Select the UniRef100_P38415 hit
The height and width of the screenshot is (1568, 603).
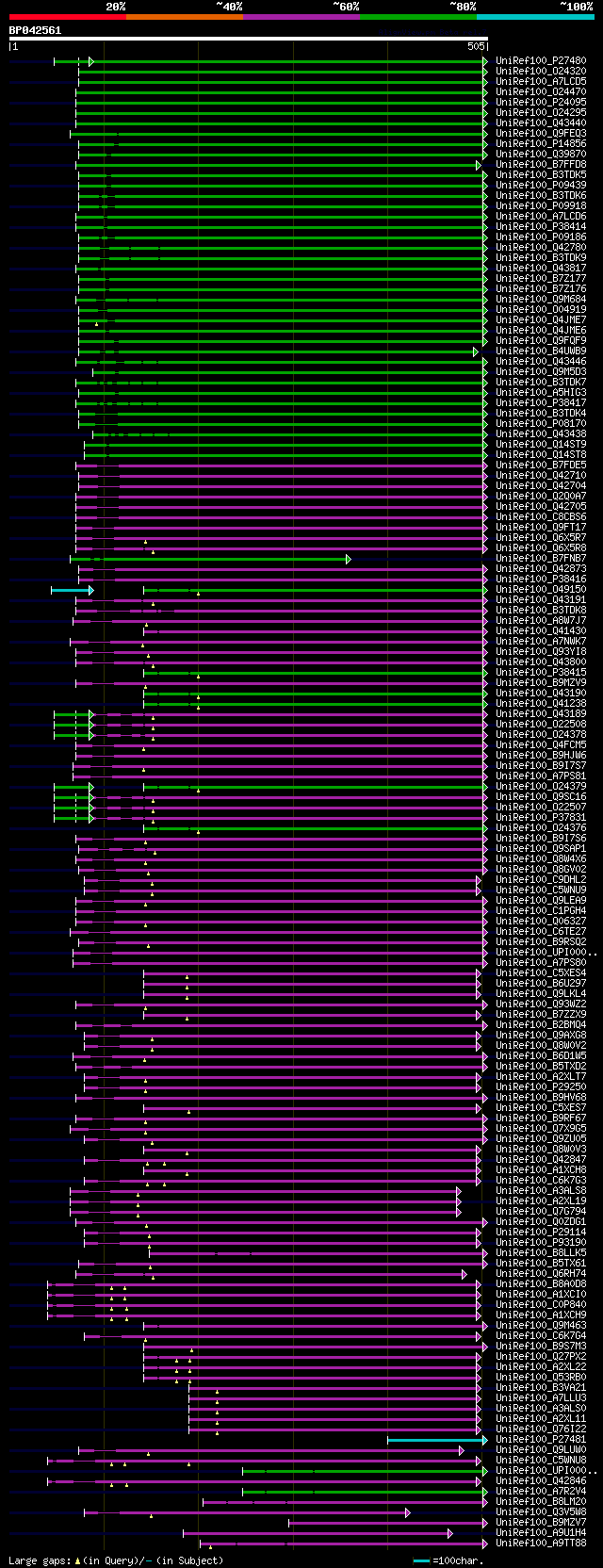pyautogui.click(x=541, y=673)
